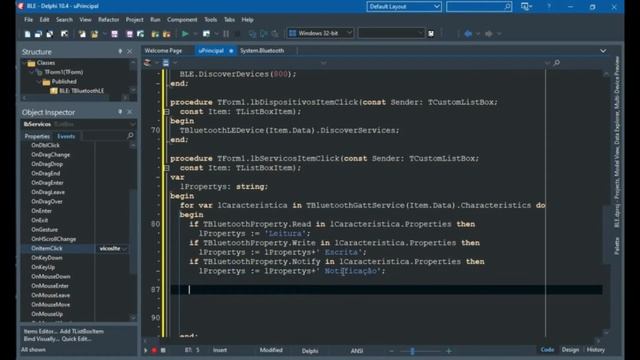Click the Back navigation arrow
Viewport: 640px width, 360px height.
coord(468,34)
